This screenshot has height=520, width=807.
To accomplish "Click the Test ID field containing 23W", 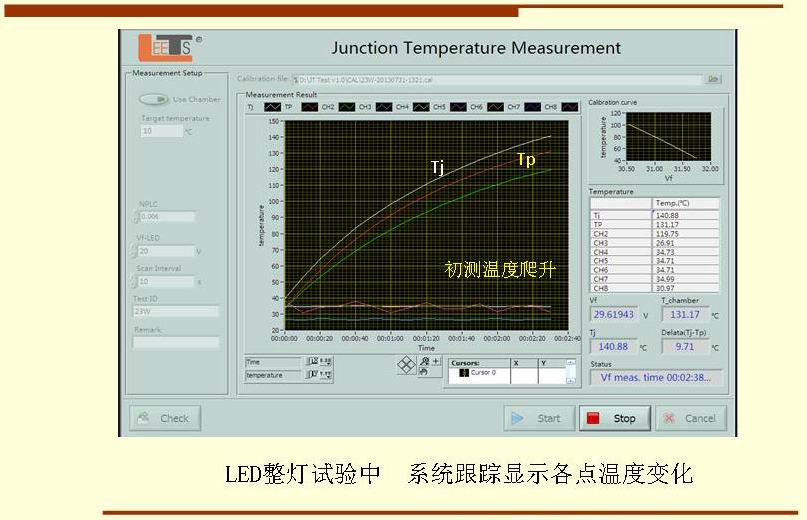I will pyautogui.click(x=175, y=311).
